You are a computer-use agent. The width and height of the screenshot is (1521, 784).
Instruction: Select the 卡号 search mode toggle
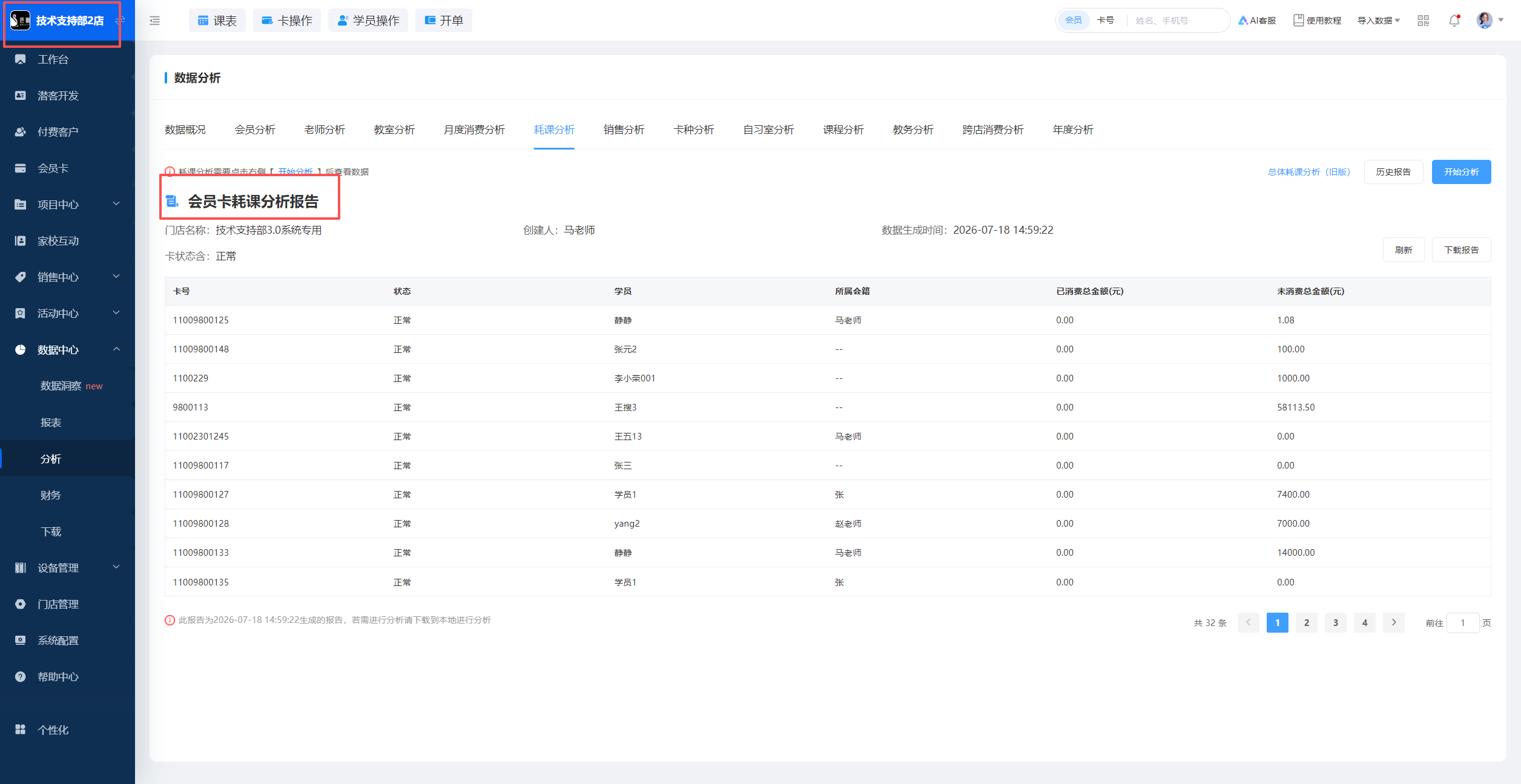(x=1106, y=21)
